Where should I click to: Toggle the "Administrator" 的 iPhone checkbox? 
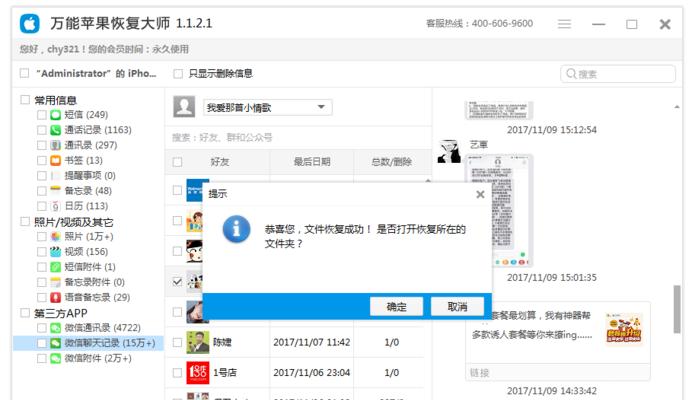25,73
